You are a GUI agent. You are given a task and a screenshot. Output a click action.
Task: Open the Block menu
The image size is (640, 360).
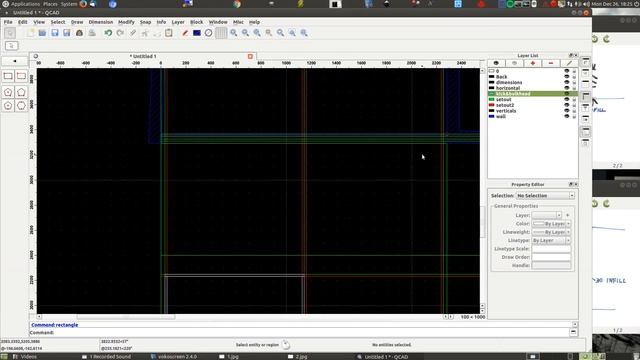click(197, 22)
